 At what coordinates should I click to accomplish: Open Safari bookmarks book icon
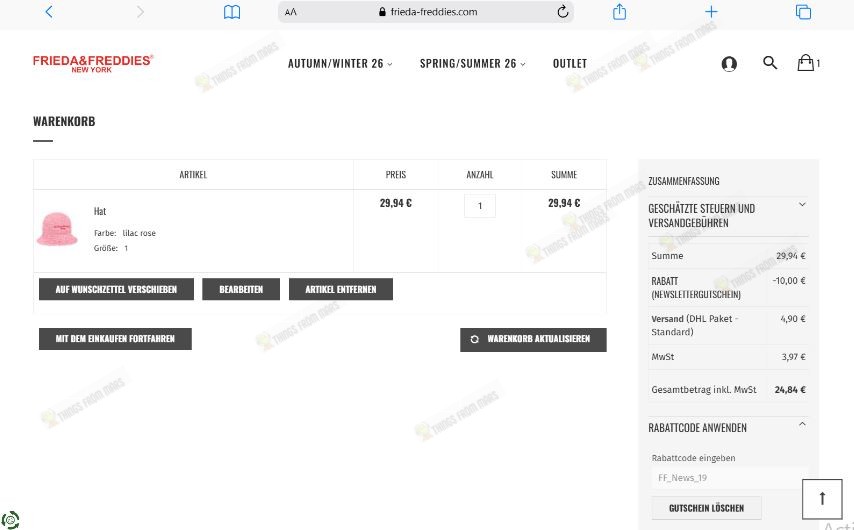[232, 12]
